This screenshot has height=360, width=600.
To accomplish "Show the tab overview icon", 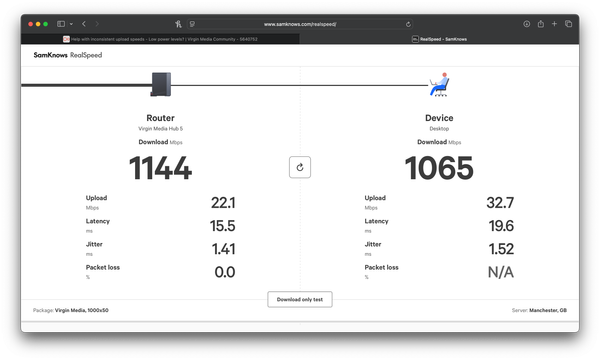I will coord(568,24).
